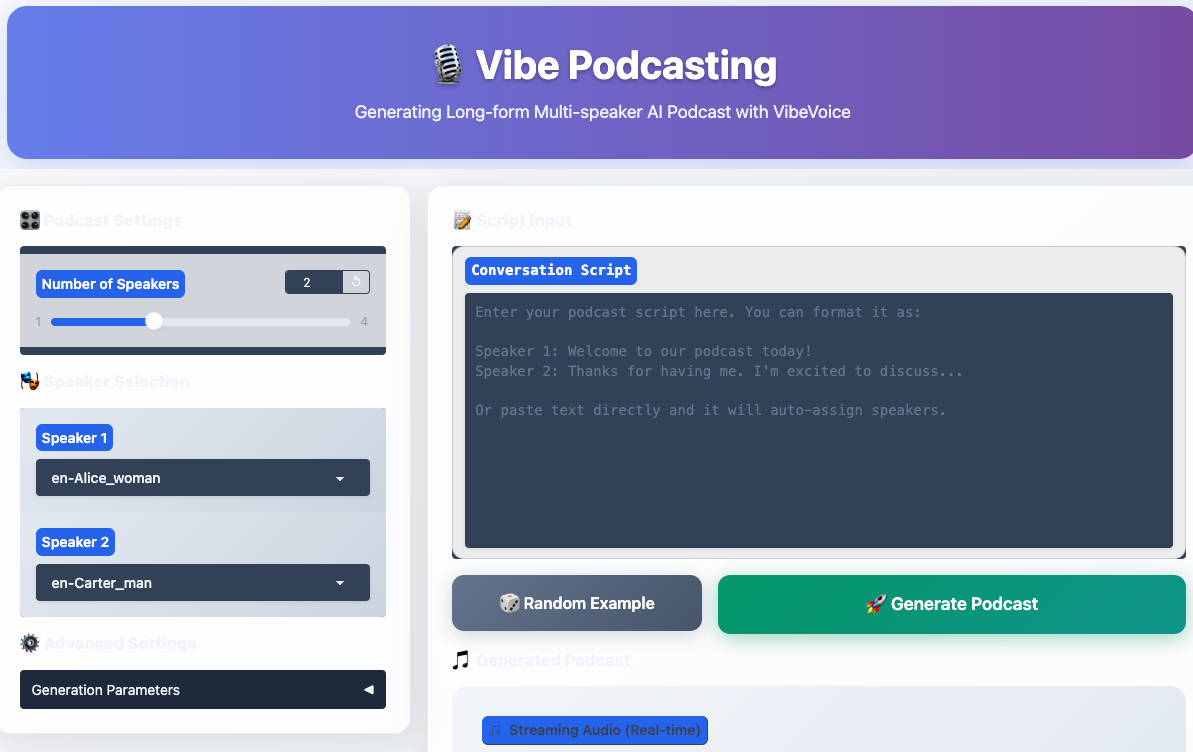Click the Script Input memo icon

462,221
